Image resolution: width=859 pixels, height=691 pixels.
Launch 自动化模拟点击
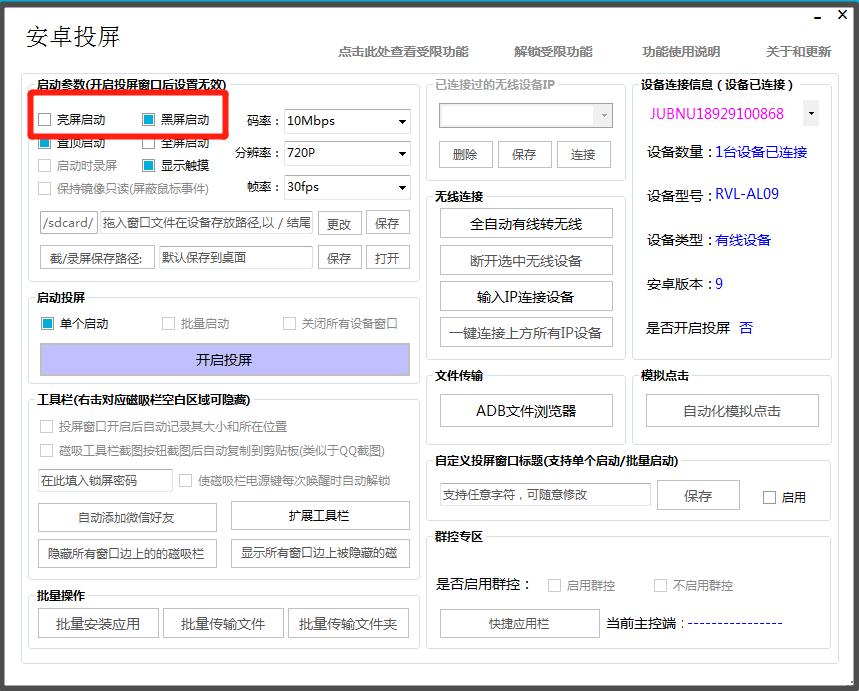tap(732, 412)
